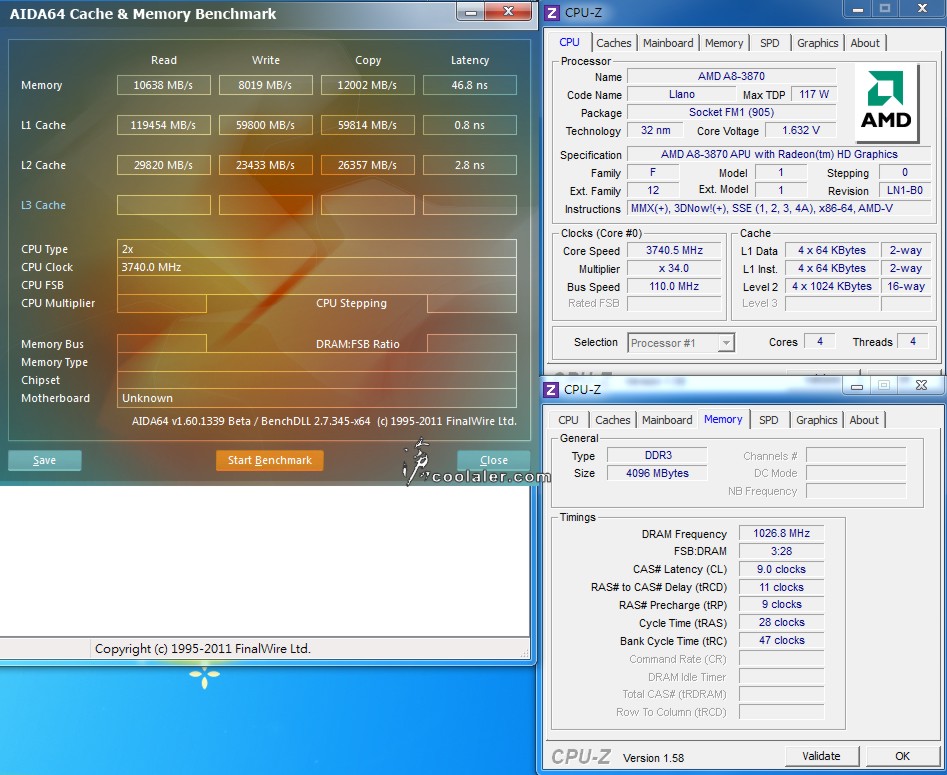Open Graphics tab in CPU-Z processor window
This screenshot has width=947, height=775.
point(817,43)
